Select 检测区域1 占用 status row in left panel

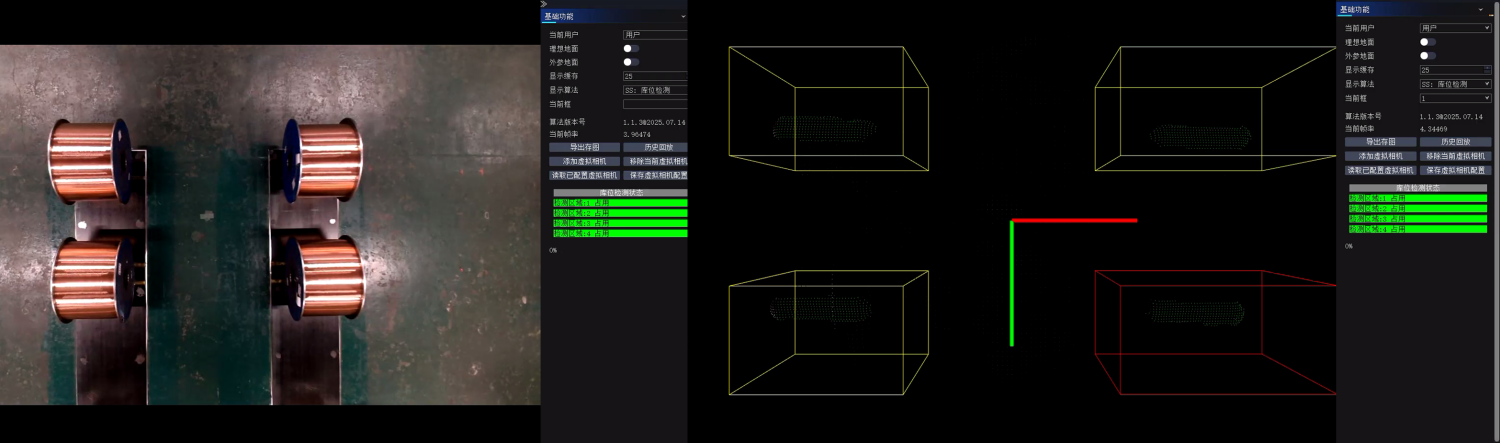tap(620, 203)
